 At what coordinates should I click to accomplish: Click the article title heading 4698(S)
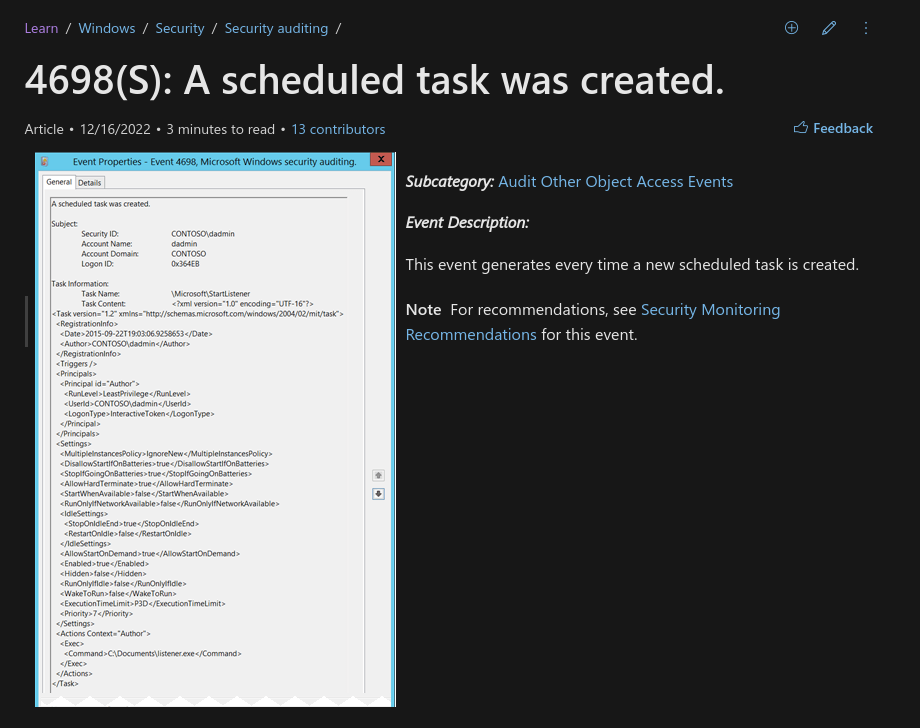coord(374,80)
